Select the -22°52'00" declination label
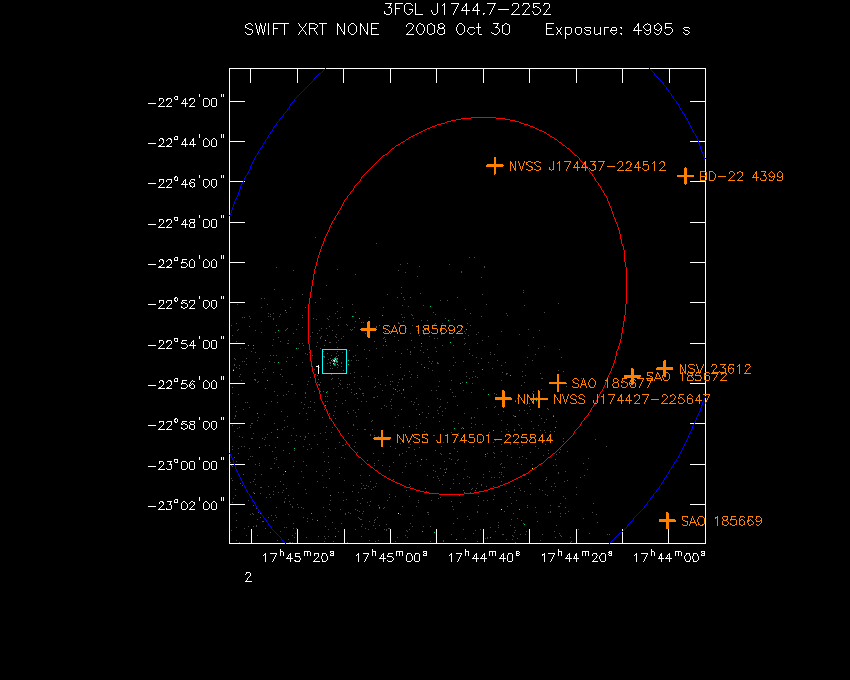 click(186, 304)
